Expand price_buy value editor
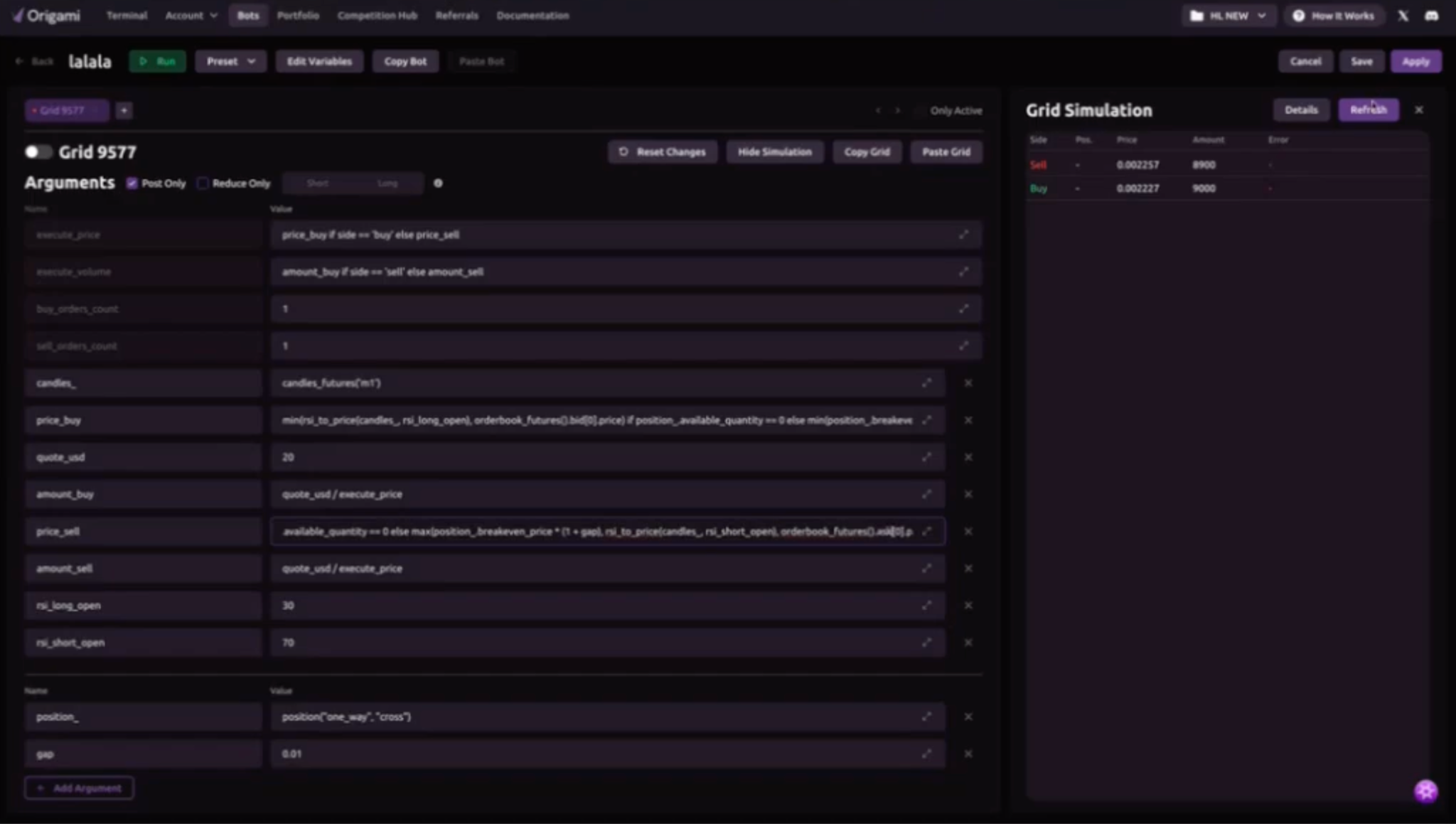Screen dimensions: 1456x824 (x=926, y=420)
